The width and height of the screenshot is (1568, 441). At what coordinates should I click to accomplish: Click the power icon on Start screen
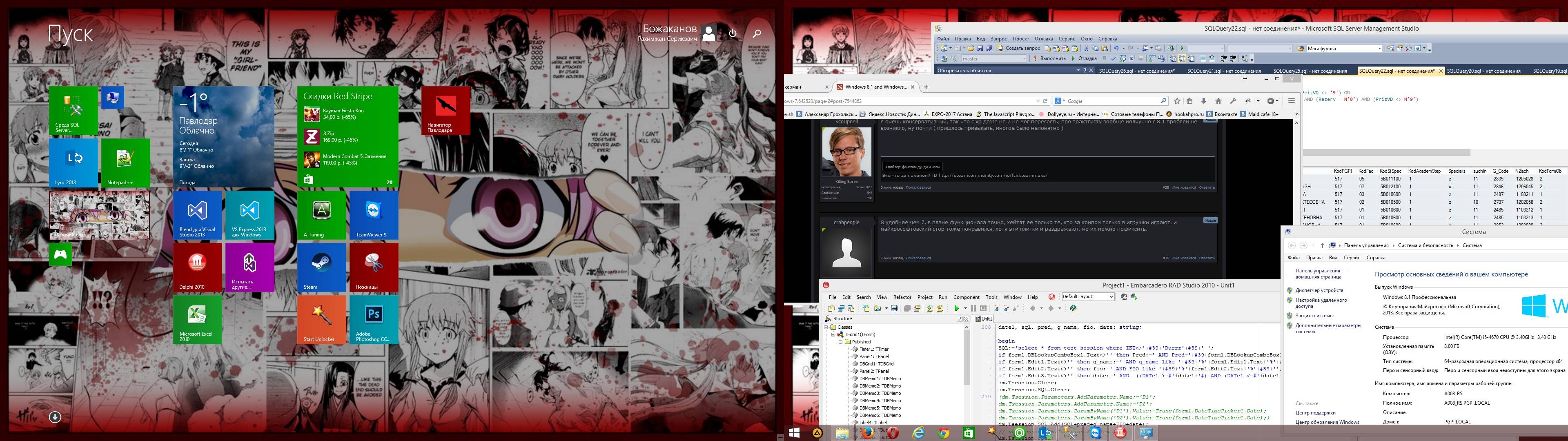[733, 33]
